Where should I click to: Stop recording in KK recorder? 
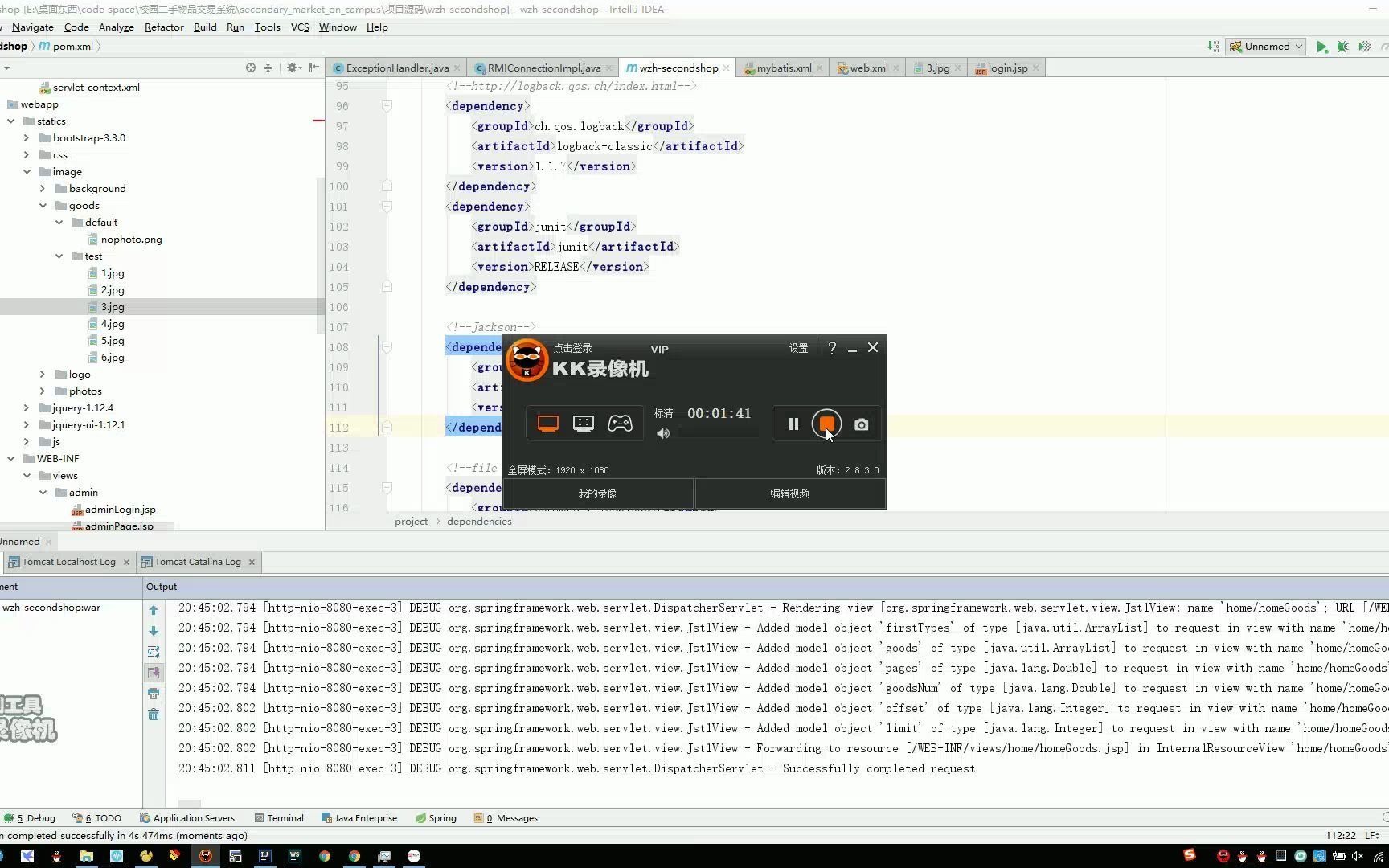pos(826,424)
